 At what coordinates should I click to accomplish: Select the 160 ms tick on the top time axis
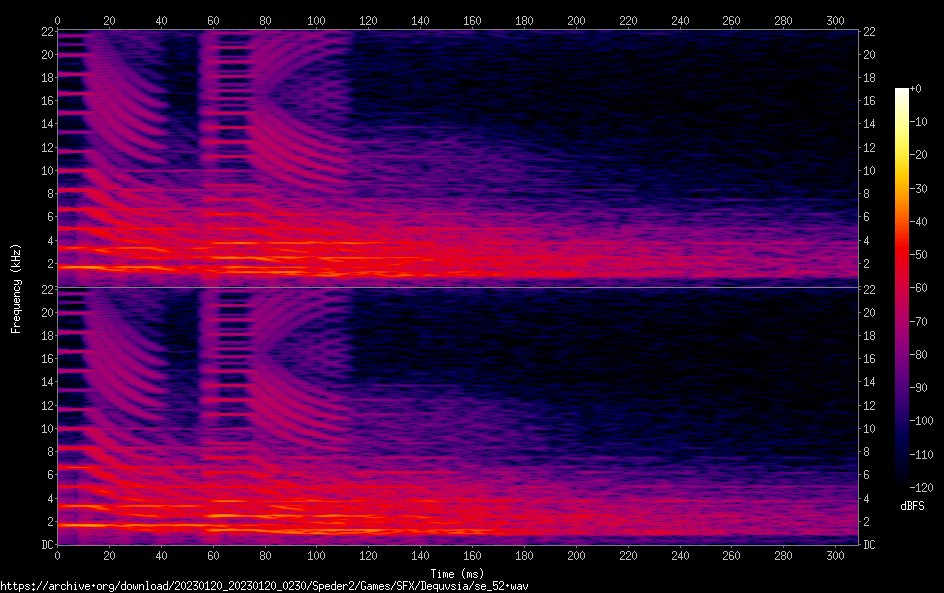(472, 20)
